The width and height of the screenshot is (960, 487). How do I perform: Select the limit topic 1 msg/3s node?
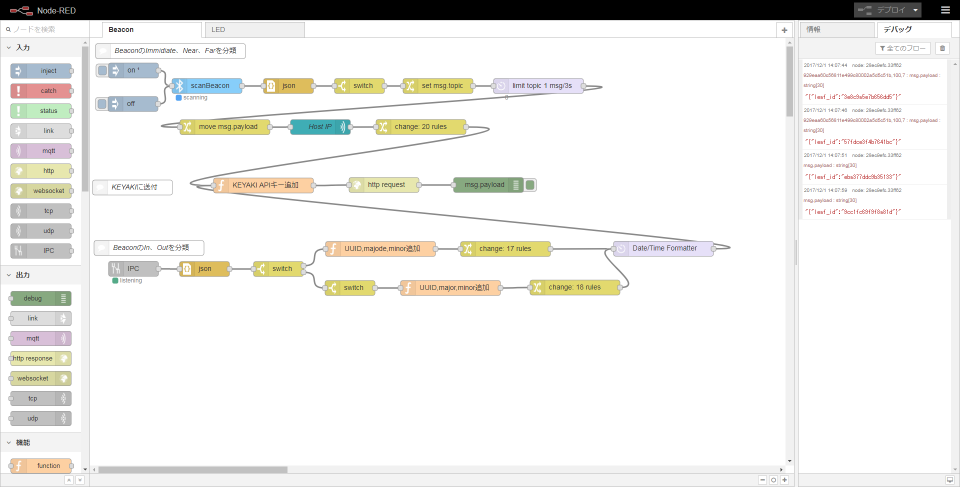click(539, 86)
